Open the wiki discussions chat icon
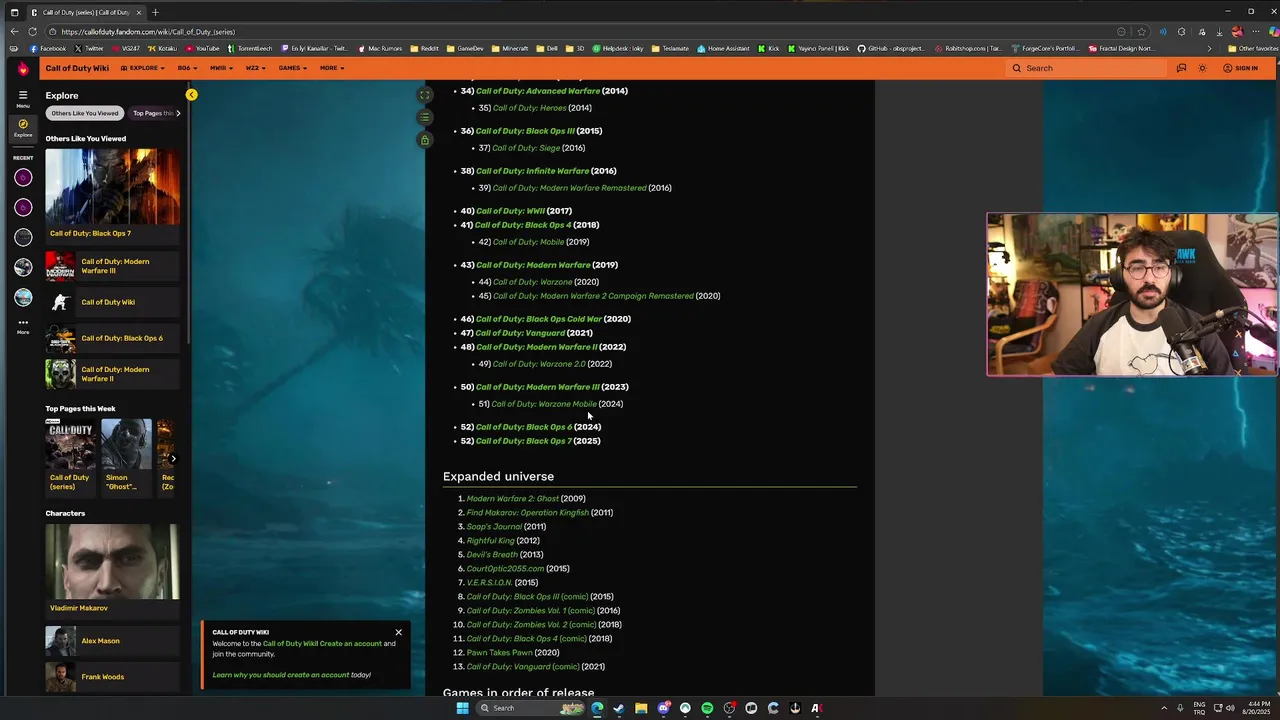Viewport: 1280px width, 720px height. [x=1181, y=68]
